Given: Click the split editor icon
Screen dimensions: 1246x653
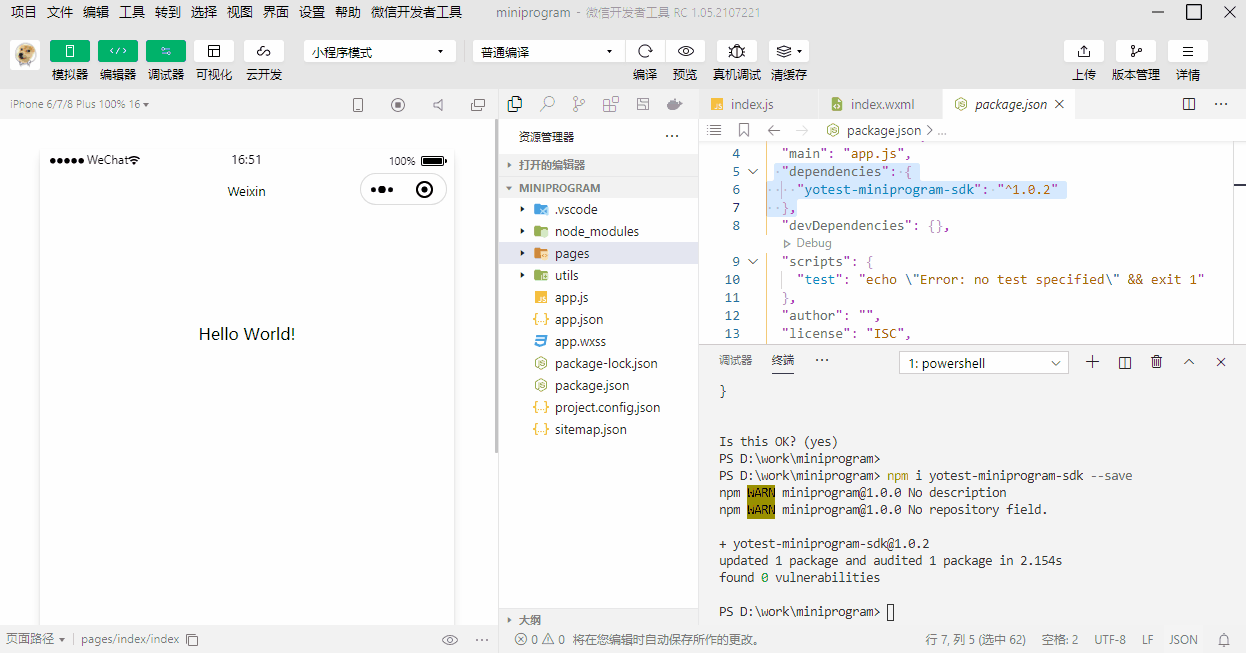Looking at the screenshot, I should coord(1189,104).
